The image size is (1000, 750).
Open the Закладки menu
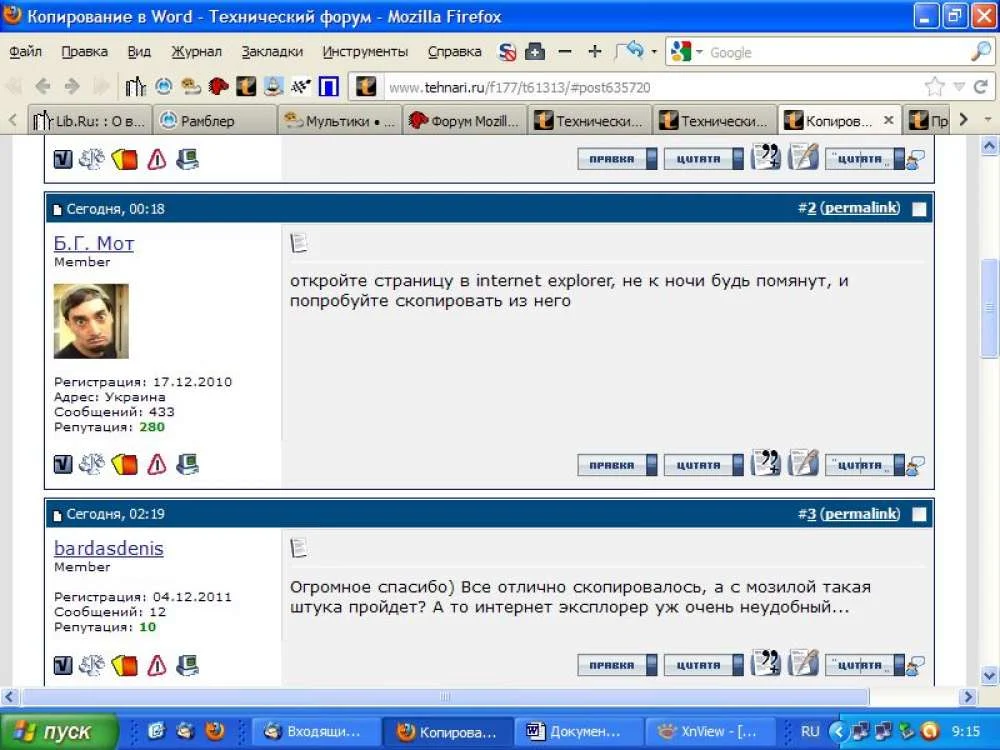(x=272, y=52)
